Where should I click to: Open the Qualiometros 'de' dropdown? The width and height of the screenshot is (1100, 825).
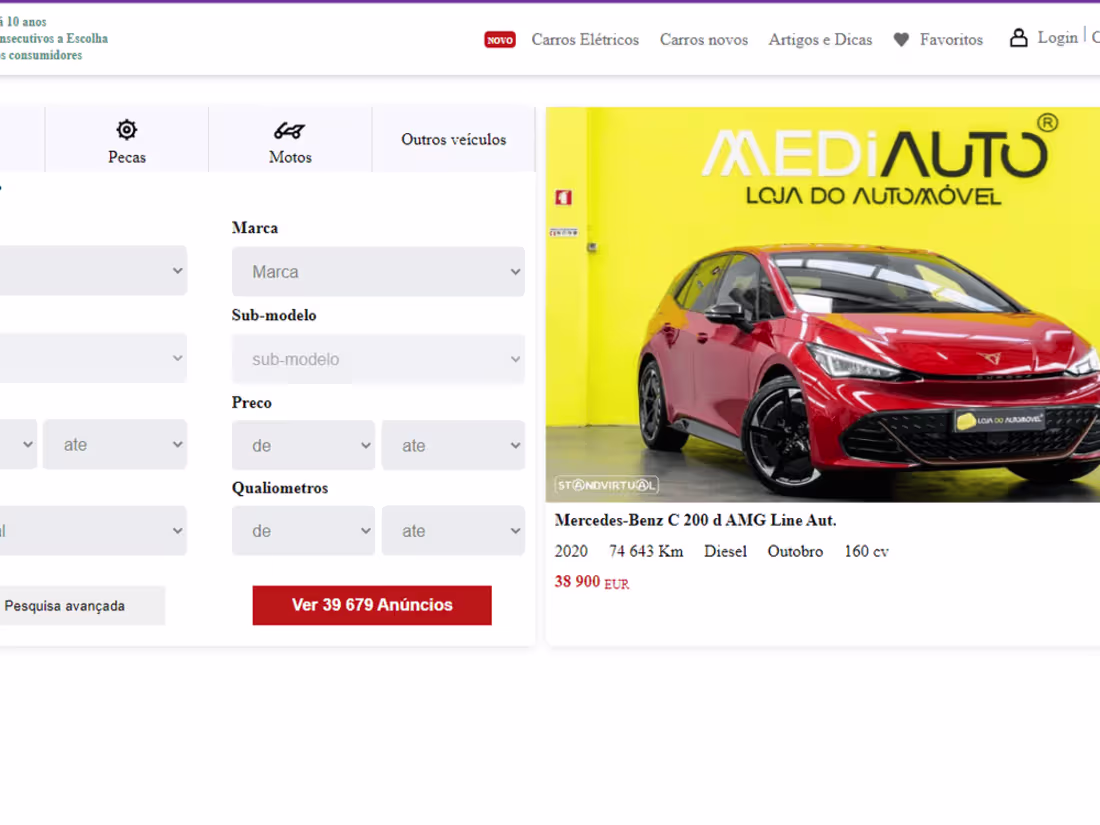[x=303, y=531]
